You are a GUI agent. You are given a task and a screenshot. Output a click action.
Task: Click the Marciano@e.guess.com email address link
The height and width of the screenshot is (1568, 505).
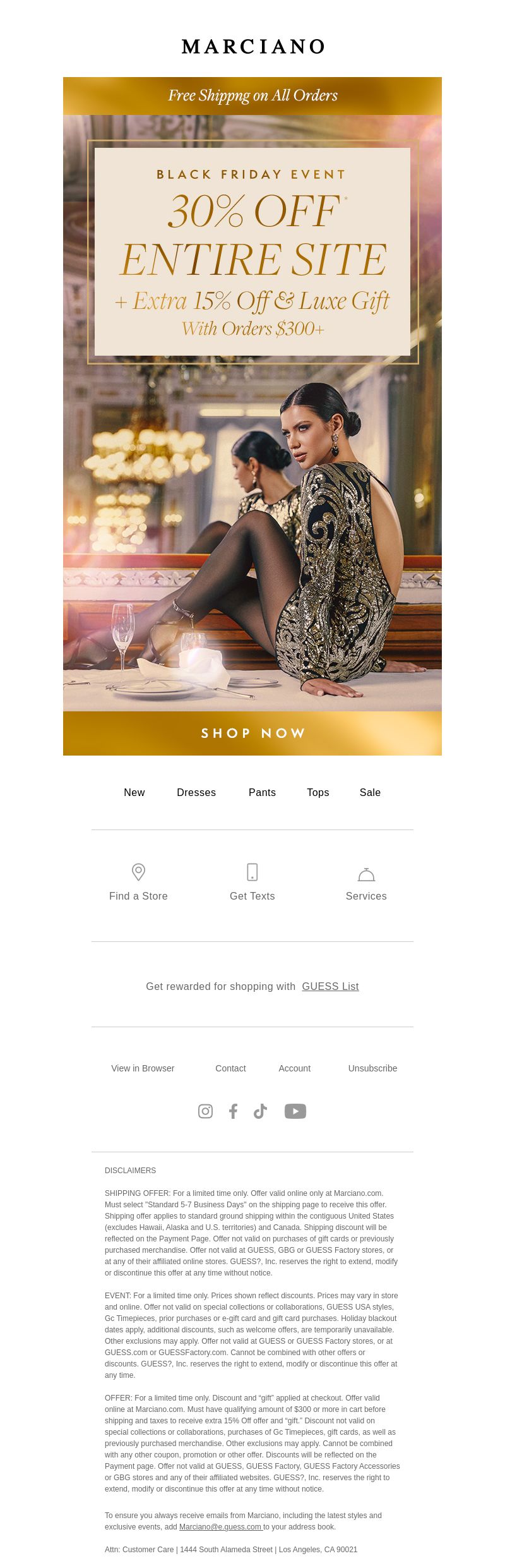(221, 1527)
